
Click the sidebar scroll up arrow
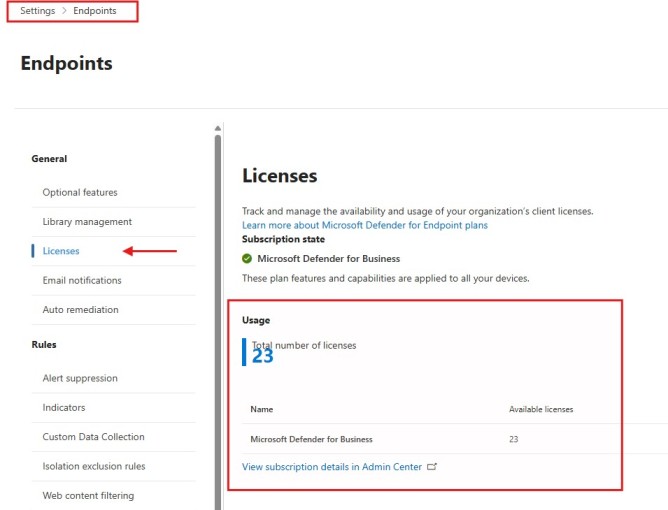(218, 128)
